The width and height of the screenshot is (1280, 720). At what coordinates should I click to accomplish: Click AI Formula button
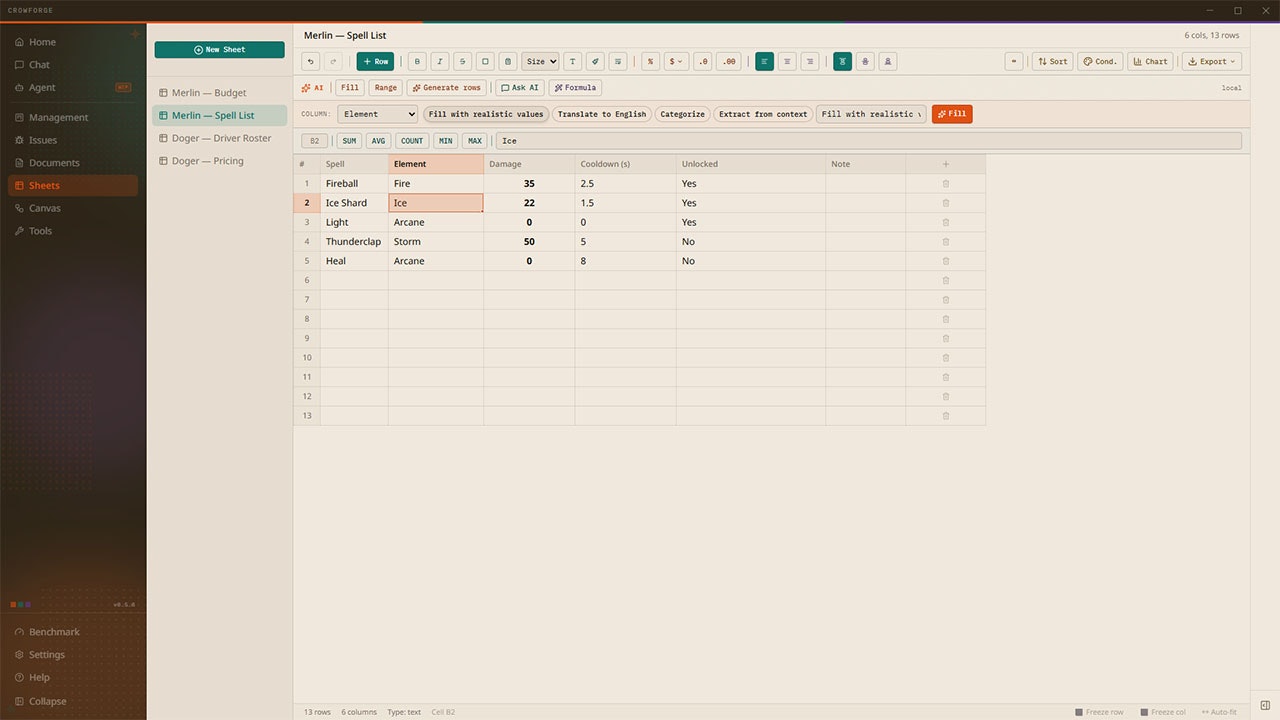(x=575, y=88)
